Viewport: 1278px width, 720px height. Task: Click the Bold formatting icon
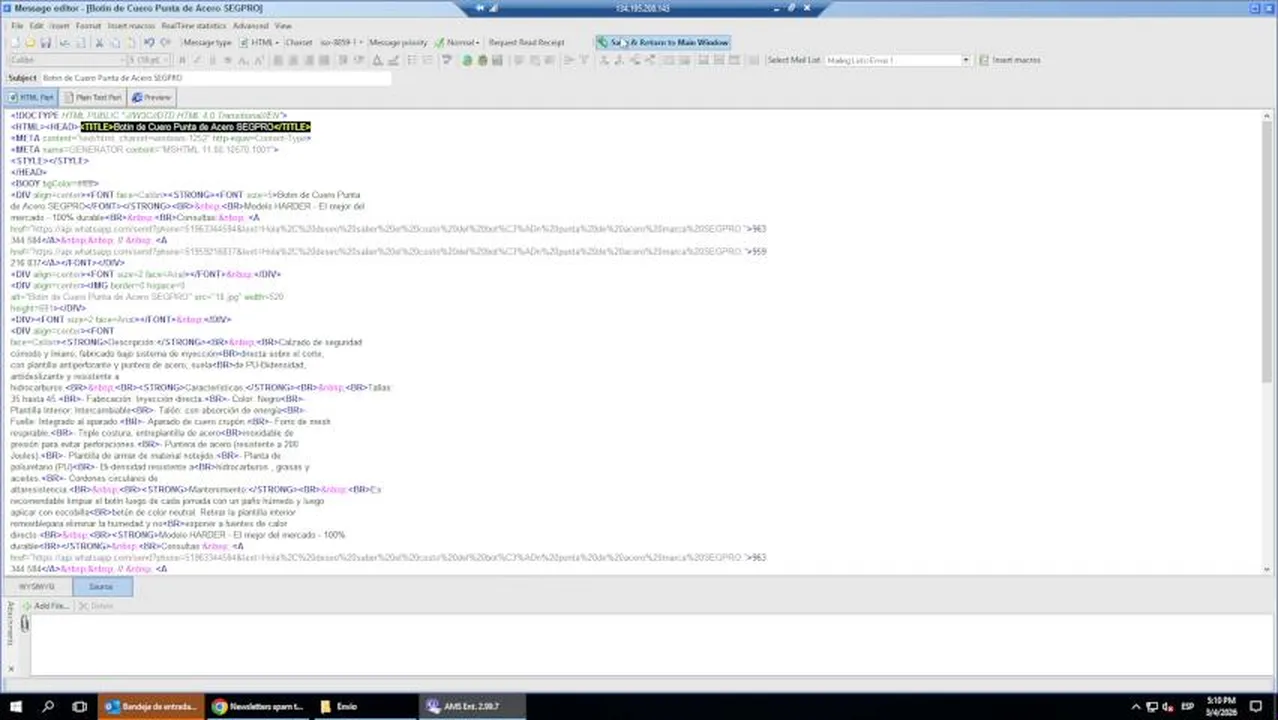coord(182,60)
